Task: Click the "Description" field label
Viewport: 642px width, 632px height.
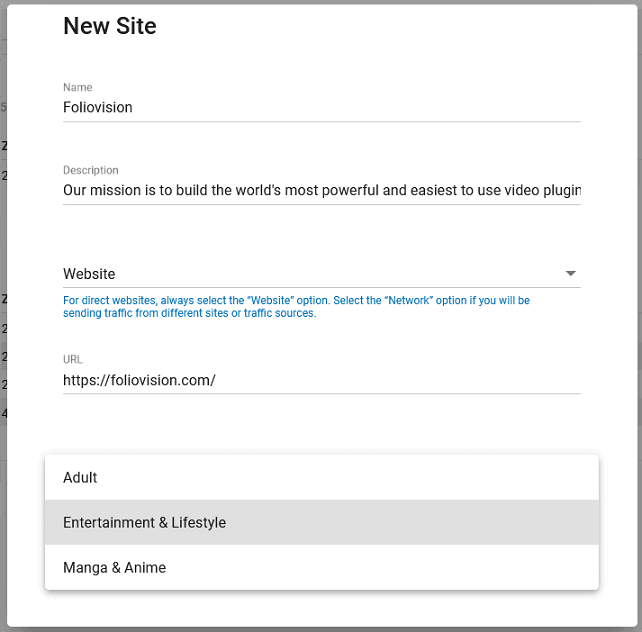Action: click(x=90, y=170)
